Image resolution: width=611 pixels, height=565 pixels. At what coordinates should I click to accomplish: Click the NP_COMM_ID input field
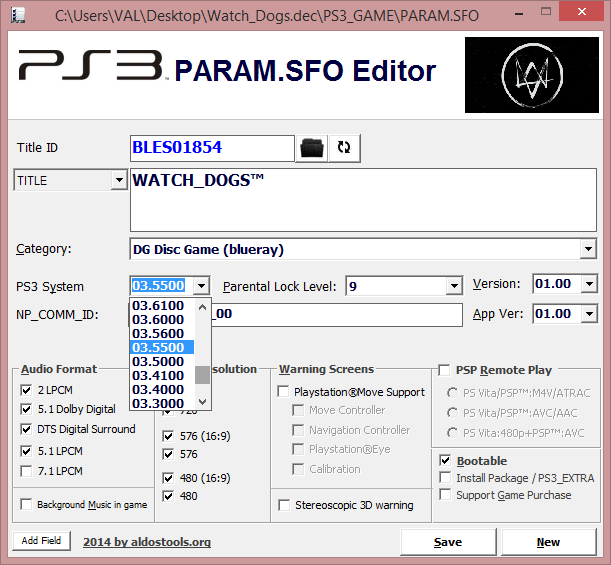click(x=296, y=314)
